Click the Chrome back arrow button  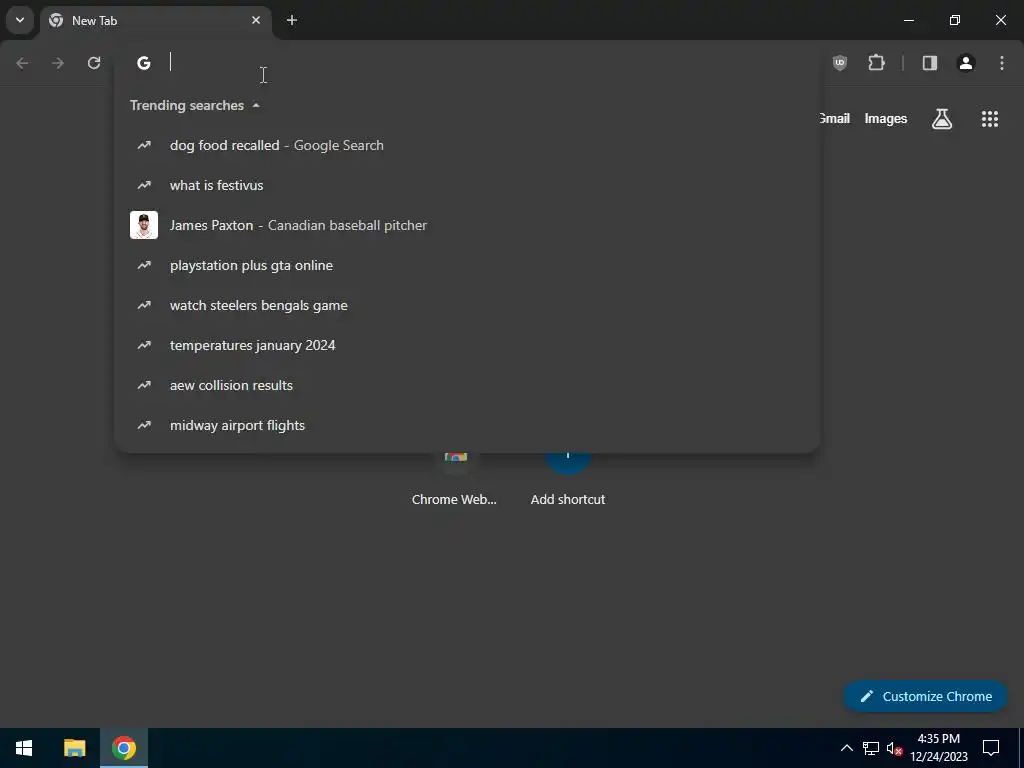pyautogui.click(x=22, y=63)
